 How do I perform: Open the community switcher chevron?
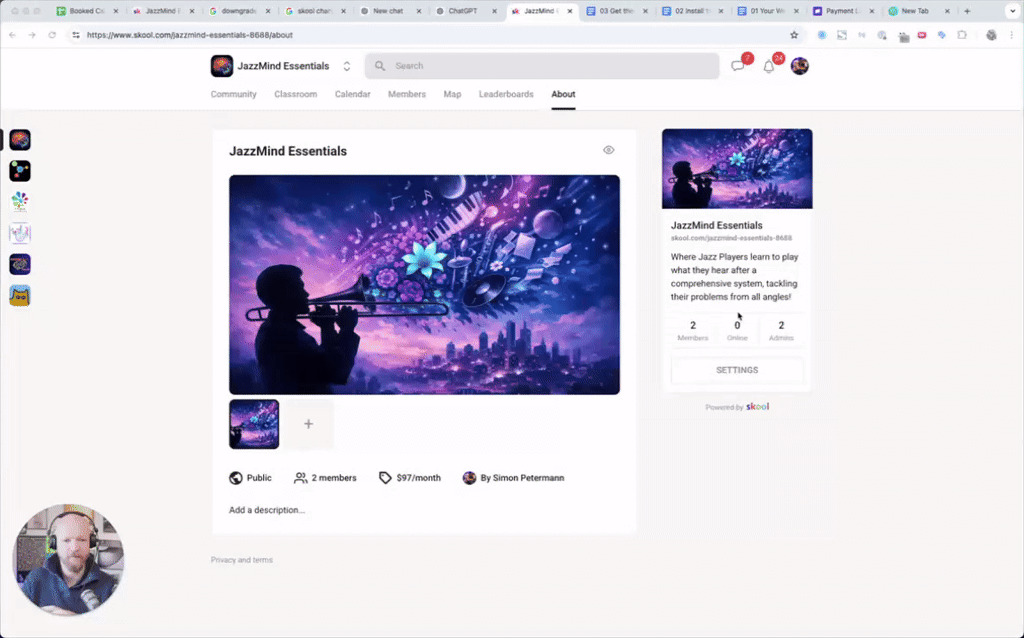click(346, 65)
